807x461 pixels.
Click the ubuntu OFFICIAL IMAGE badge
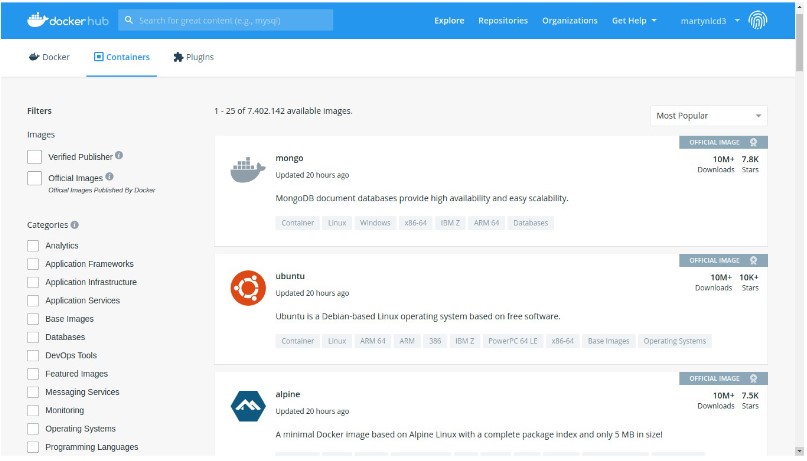point(723,260)
